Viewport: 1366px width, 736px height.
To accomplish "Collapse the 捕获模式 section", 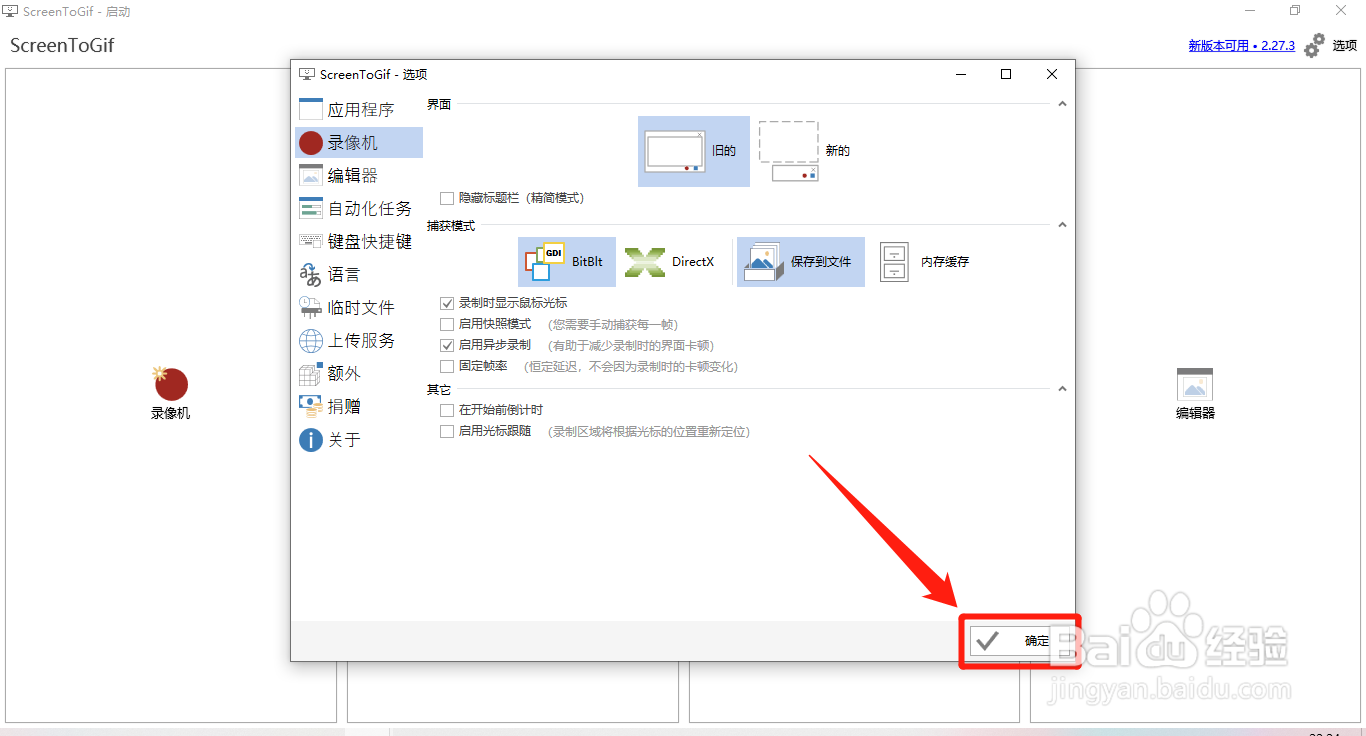I will (x=1062, y=226).
